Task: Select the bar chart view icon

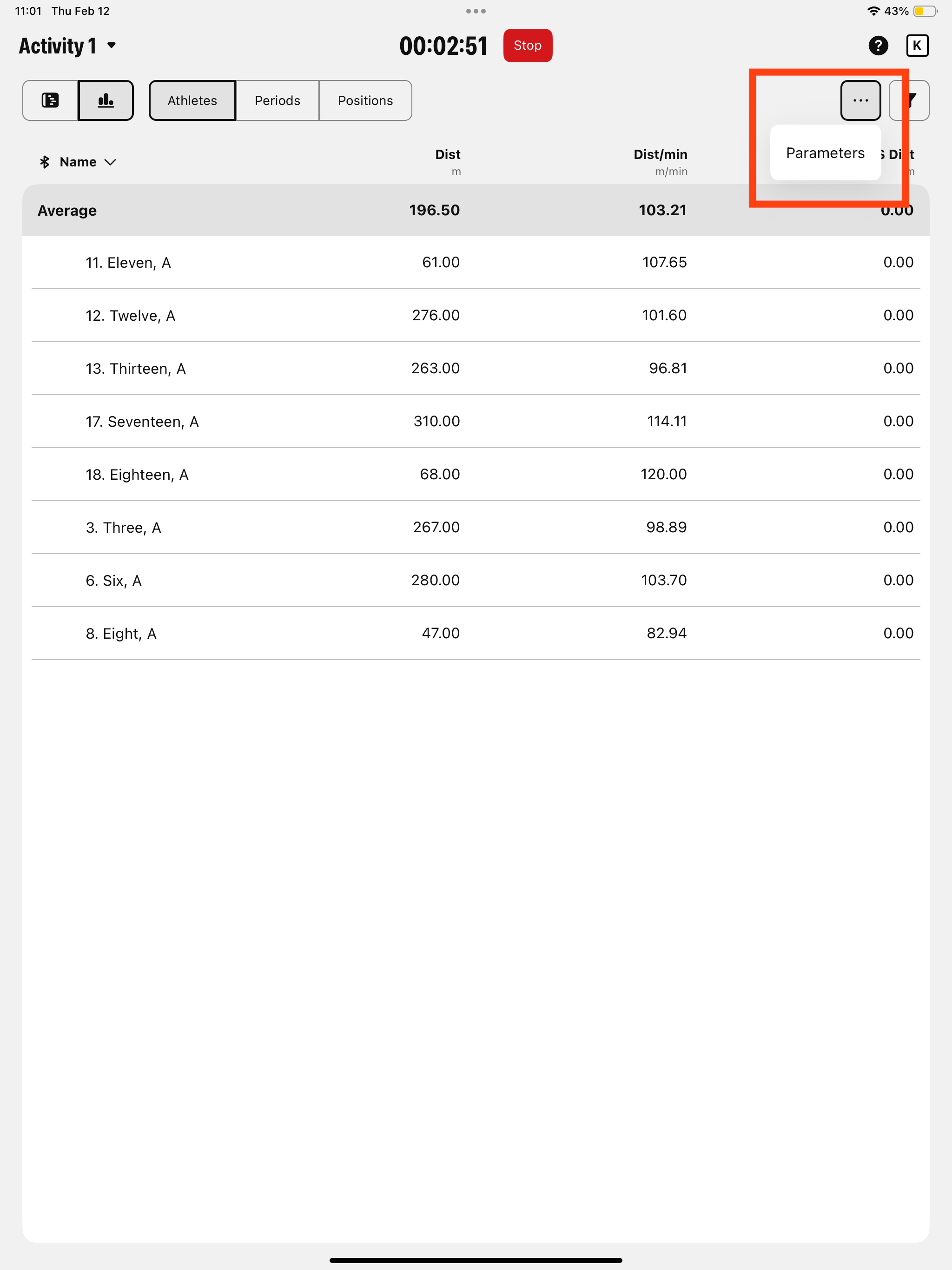Action: [105, 100]
